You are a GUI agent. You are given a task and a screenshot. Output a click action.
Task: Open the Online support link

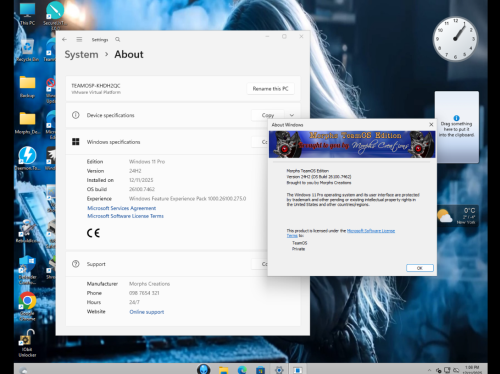(147, 312)
